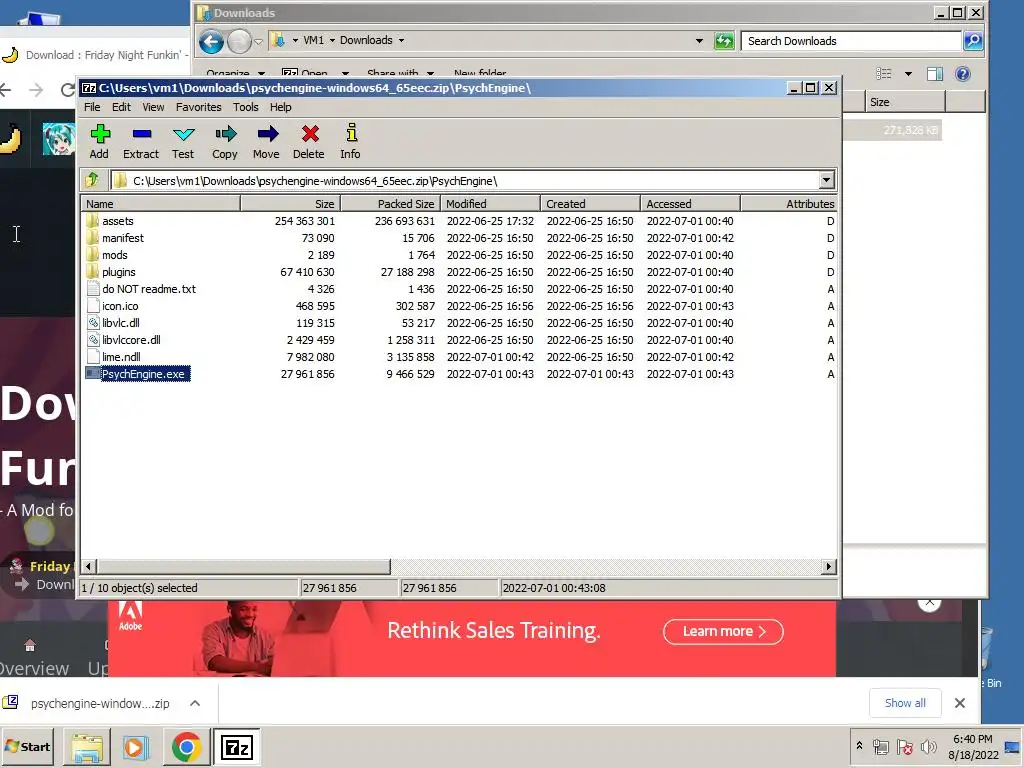
Task: Select the libvlc.dll file
Action: [x=120, y=323]
